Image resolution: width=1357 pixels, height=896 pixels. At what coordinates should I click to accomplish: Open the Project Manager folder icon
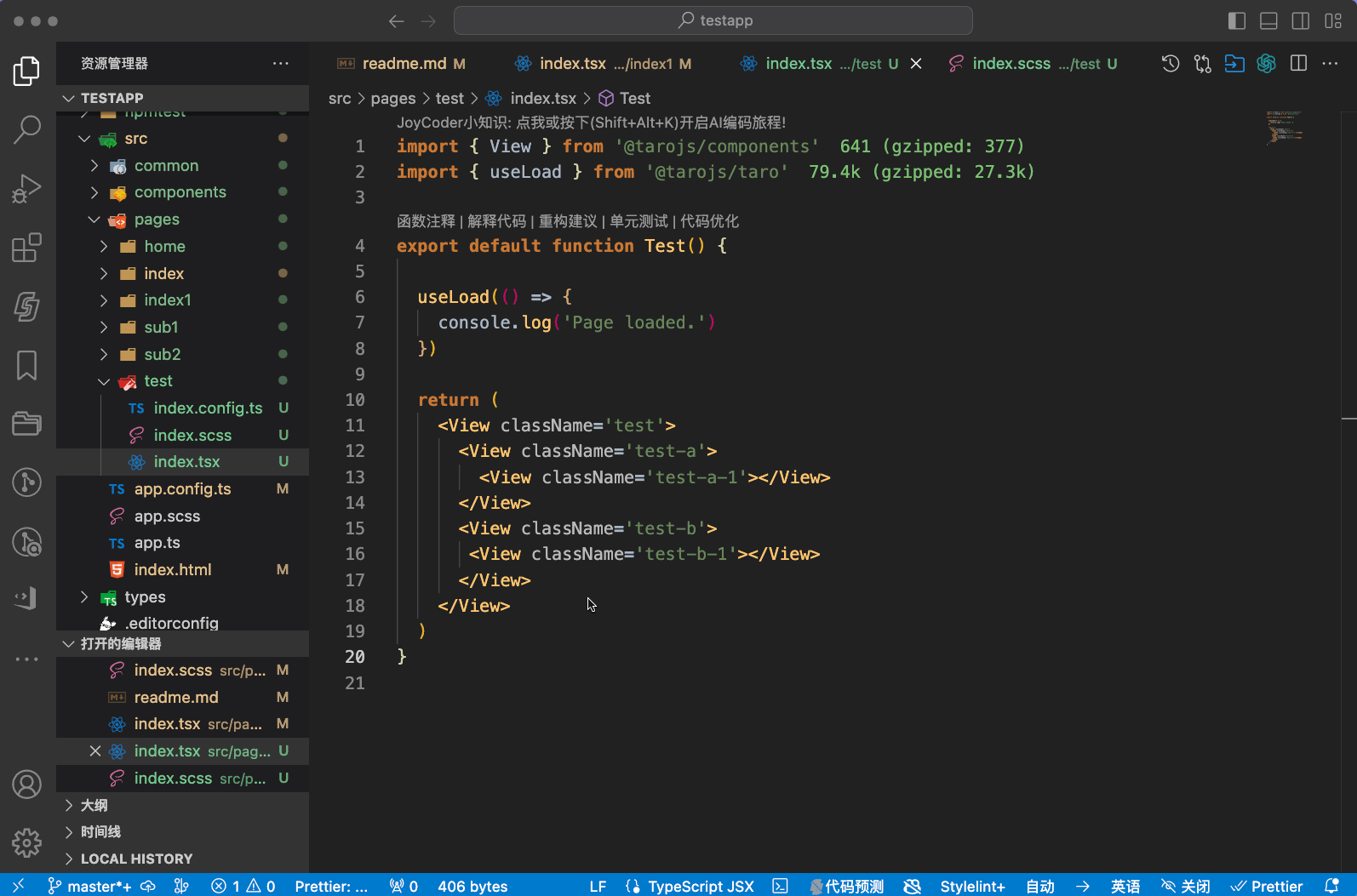coord(26,424)
